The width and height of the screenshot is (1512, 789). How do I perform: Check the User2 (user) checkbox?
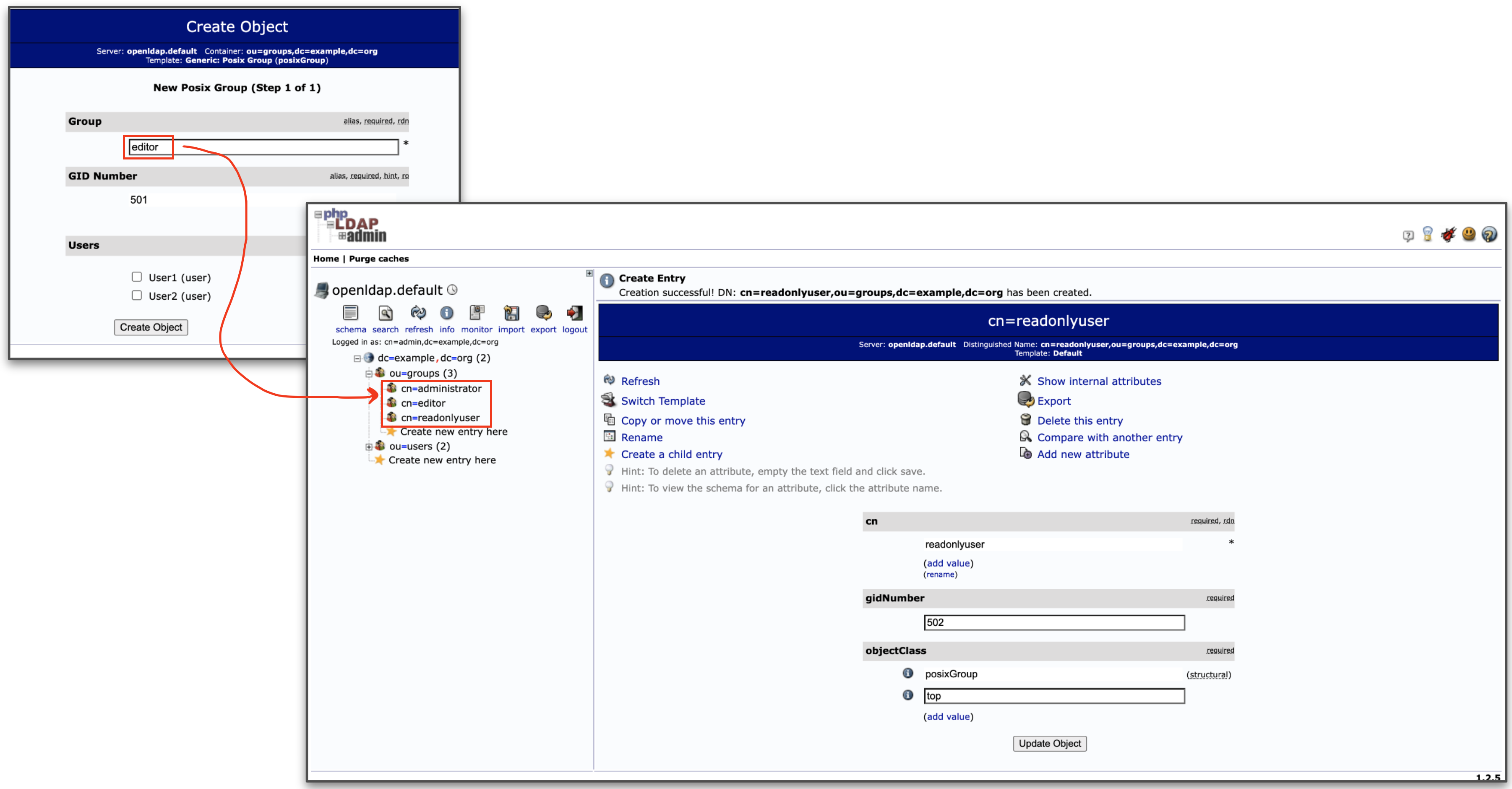137,295
